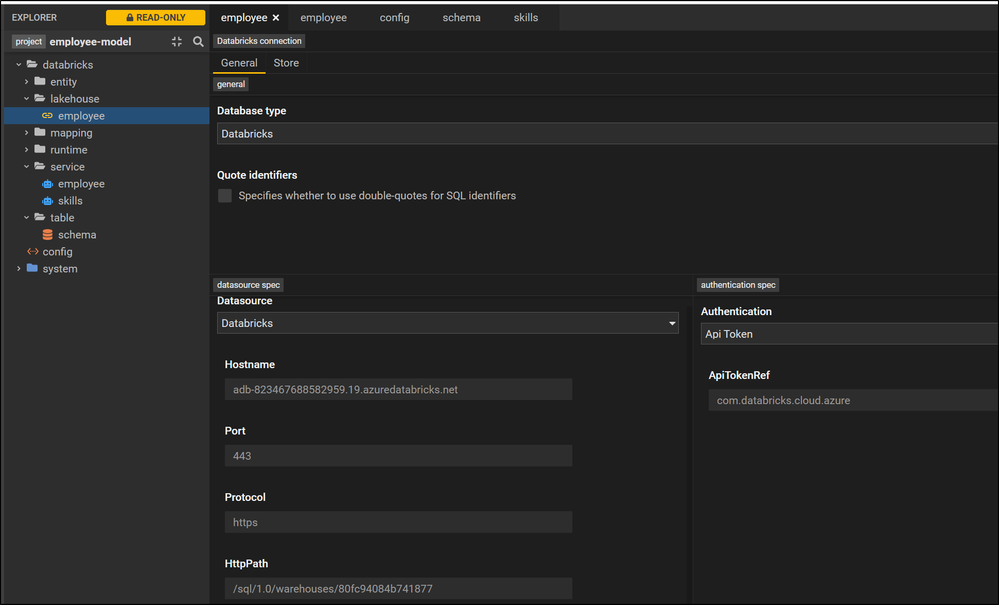Collapse the table folder chevron
999x605 pixels.
[26, 218]
